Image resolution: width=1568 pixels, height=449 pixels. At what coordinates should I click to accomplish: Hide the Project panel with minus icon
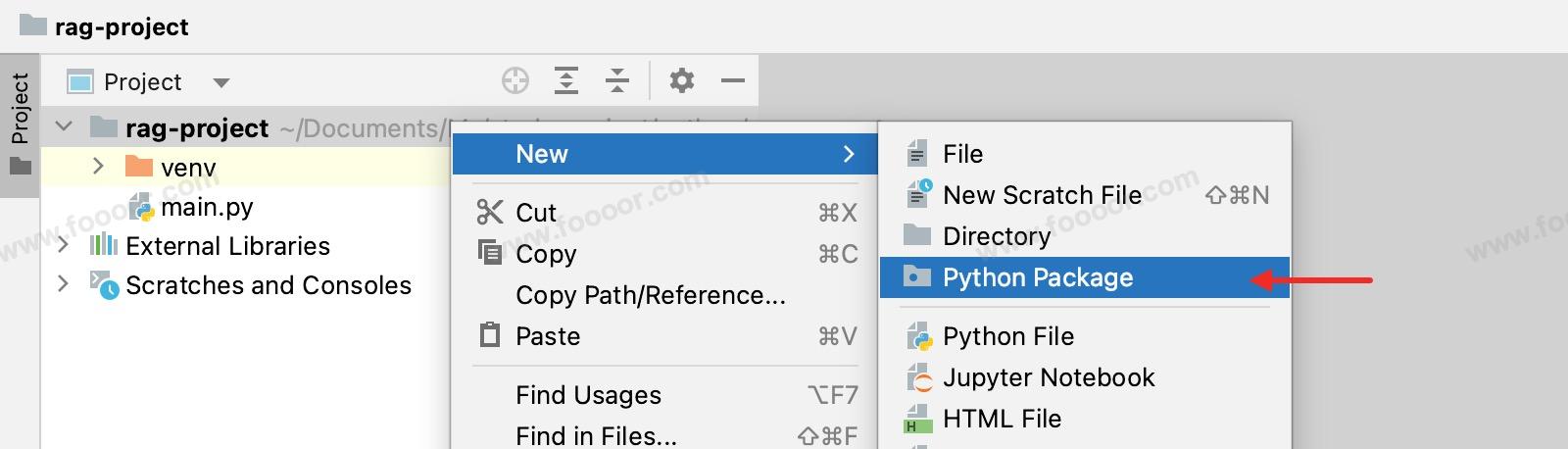tap(733, 80)
